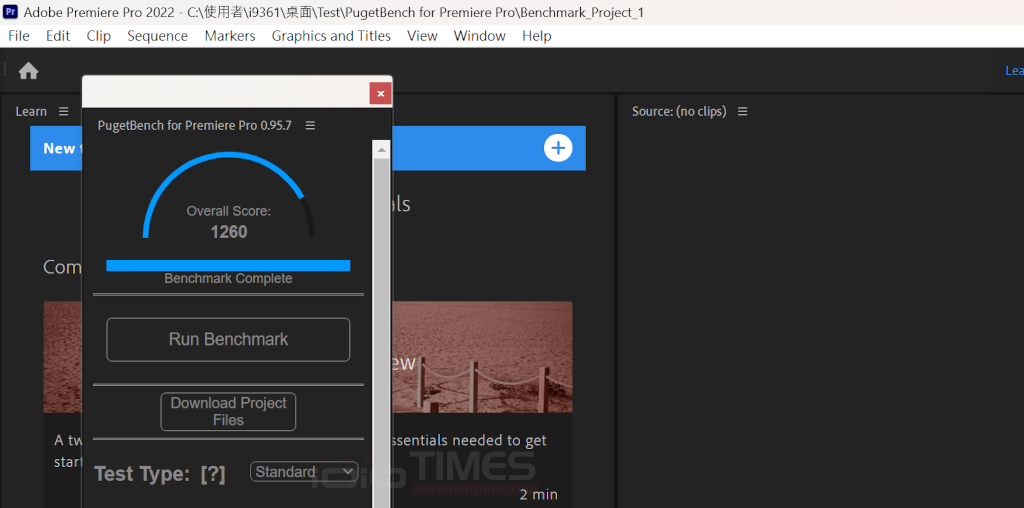
Task: Select the Learn panel tab
Action: click(31, 112)
